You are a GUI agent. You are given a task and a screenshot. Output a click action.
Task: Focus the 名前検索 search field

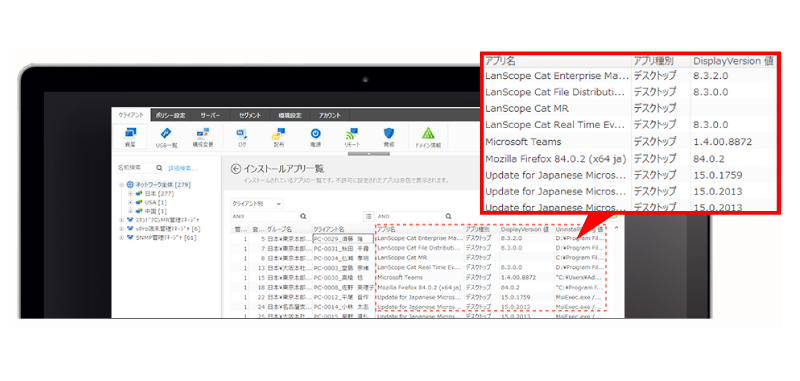pos(135,168)
